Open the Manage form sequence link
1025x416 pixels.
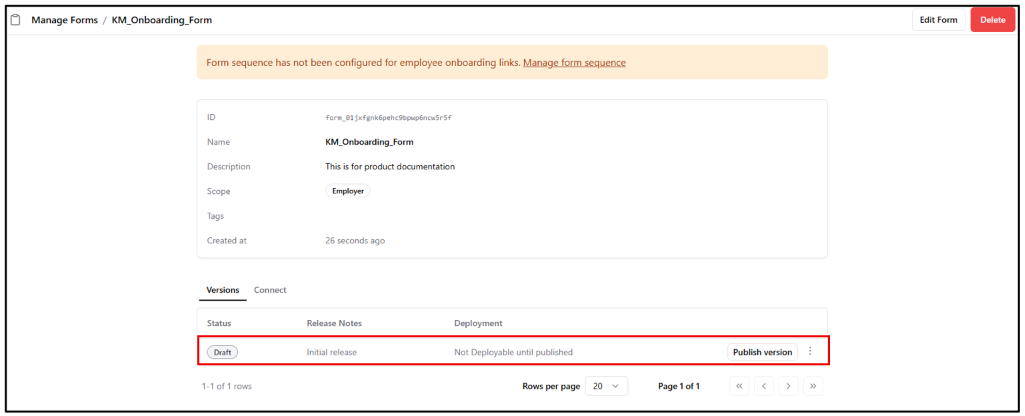575,63
